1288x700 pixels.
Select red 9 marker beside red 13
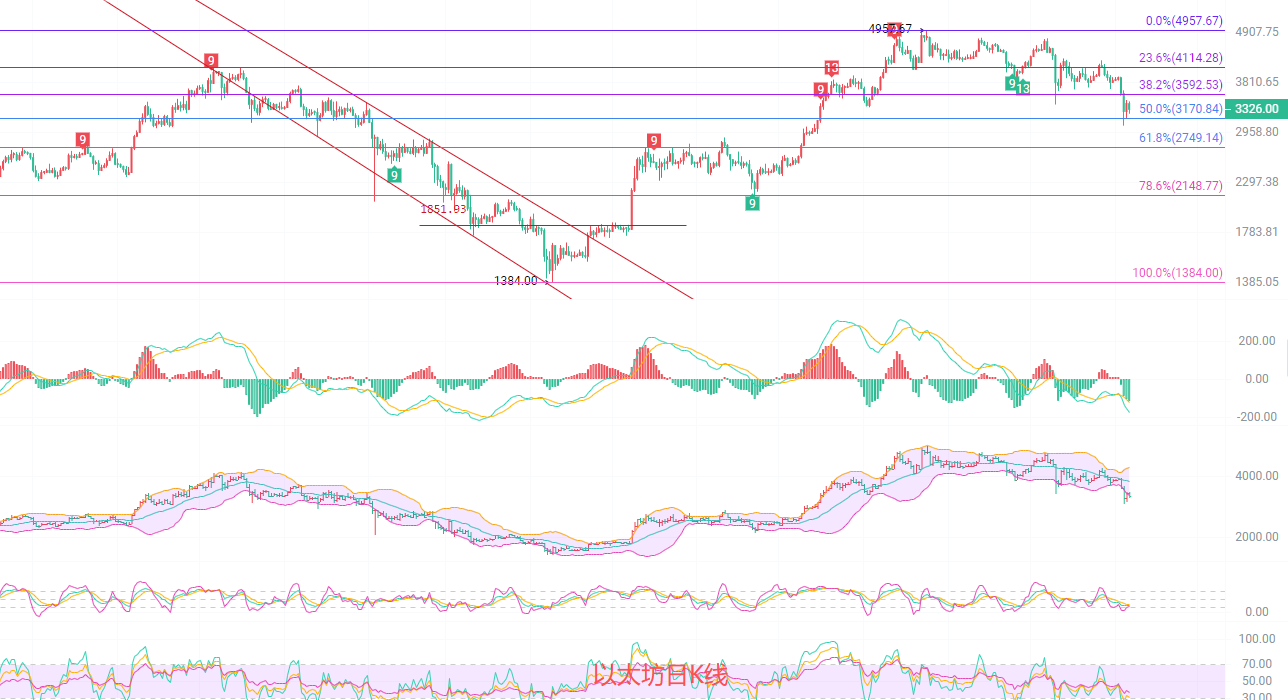(821, 90)
